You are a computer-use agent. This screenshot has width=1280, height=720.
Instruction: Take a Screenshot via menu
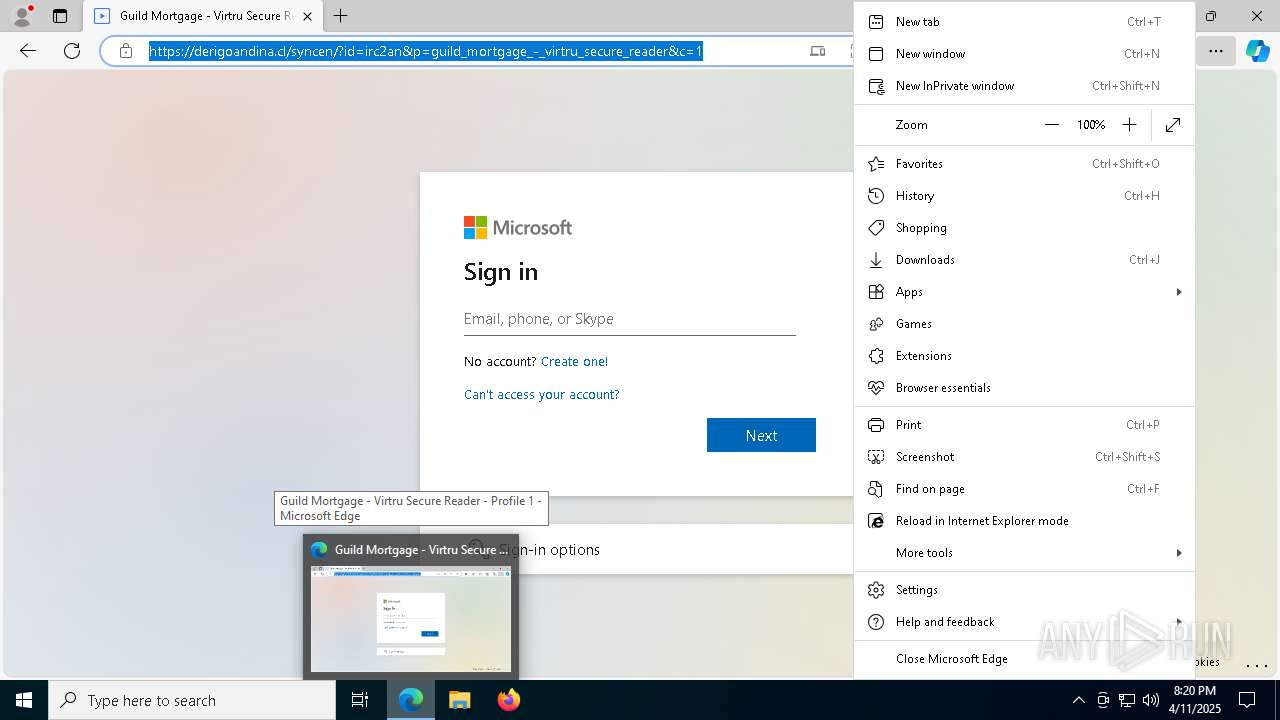click(1024, 457)
